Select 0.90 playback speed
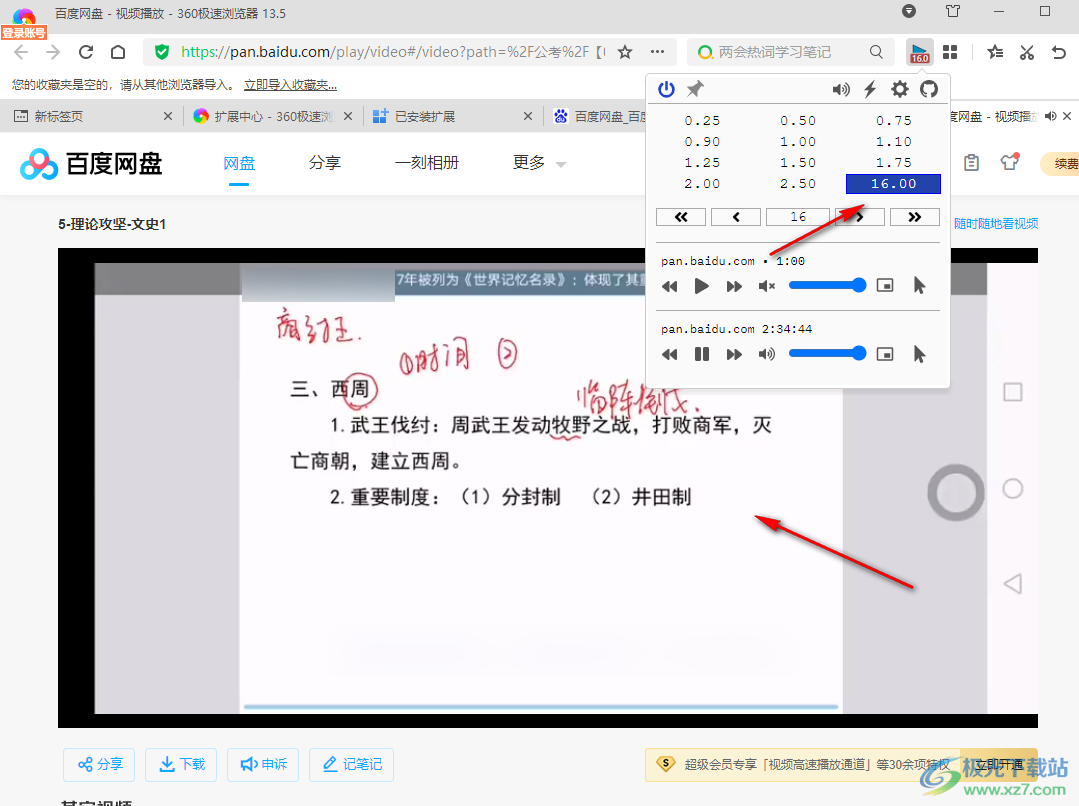Viewport: 1079px width, 806px height. click(x=702, y=142)
